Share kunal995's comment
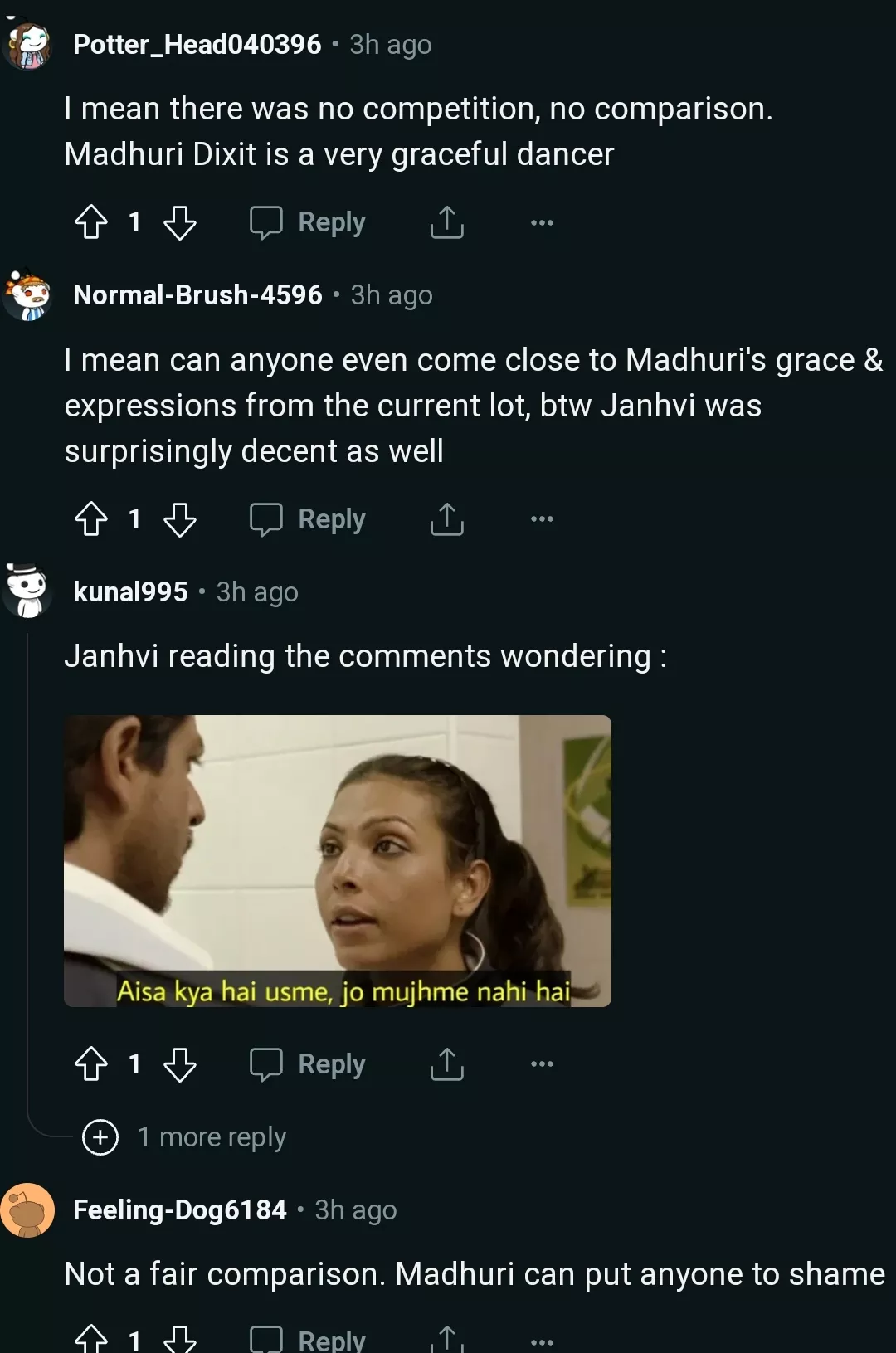 click(x=447, y=1064)
